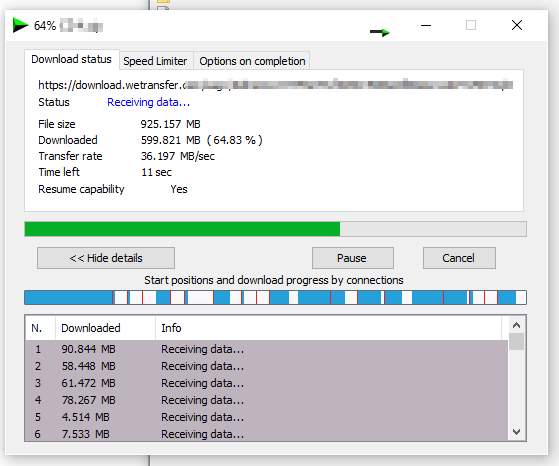Screen dimensions: 559x466
Task: Click the green IDM arrow title icon
Action: [20, 25]
